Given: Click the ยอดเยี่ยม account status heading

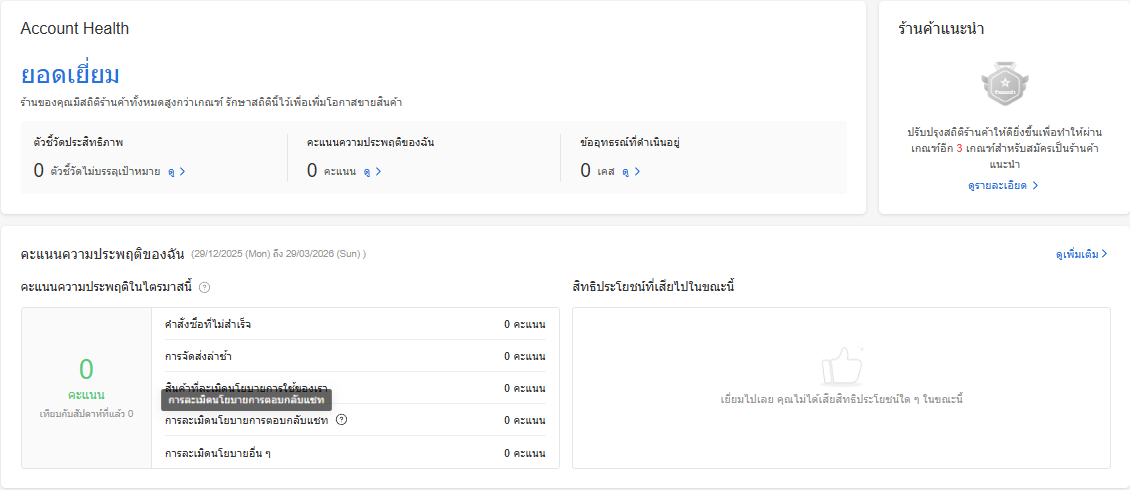Looking at the screenshot, I should [x=70, y=75].
